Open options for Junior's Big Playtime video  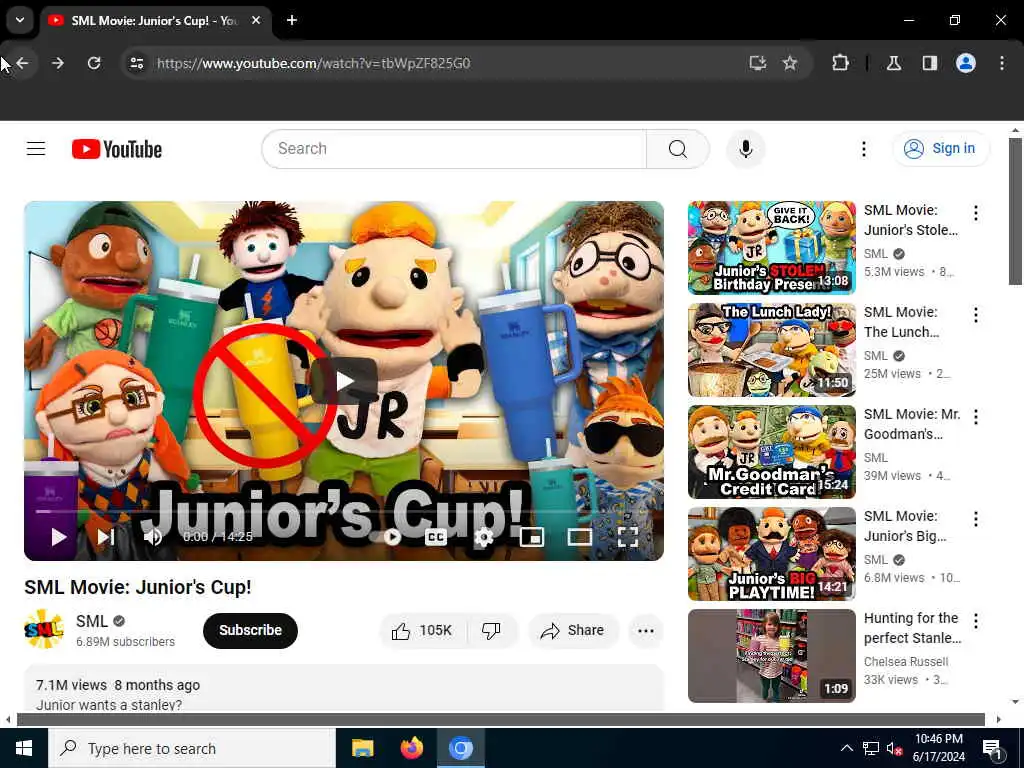coord(976,519)
